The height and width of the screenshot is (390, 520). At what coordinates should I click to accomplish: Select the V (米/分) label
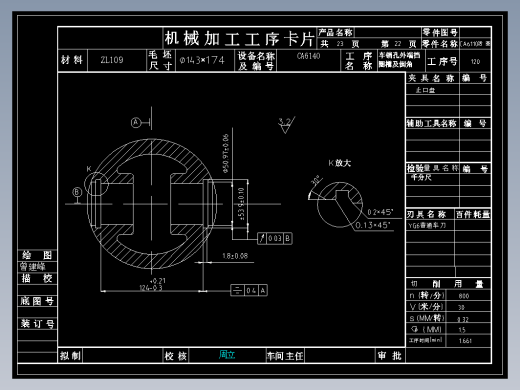[x=427, y=307]
